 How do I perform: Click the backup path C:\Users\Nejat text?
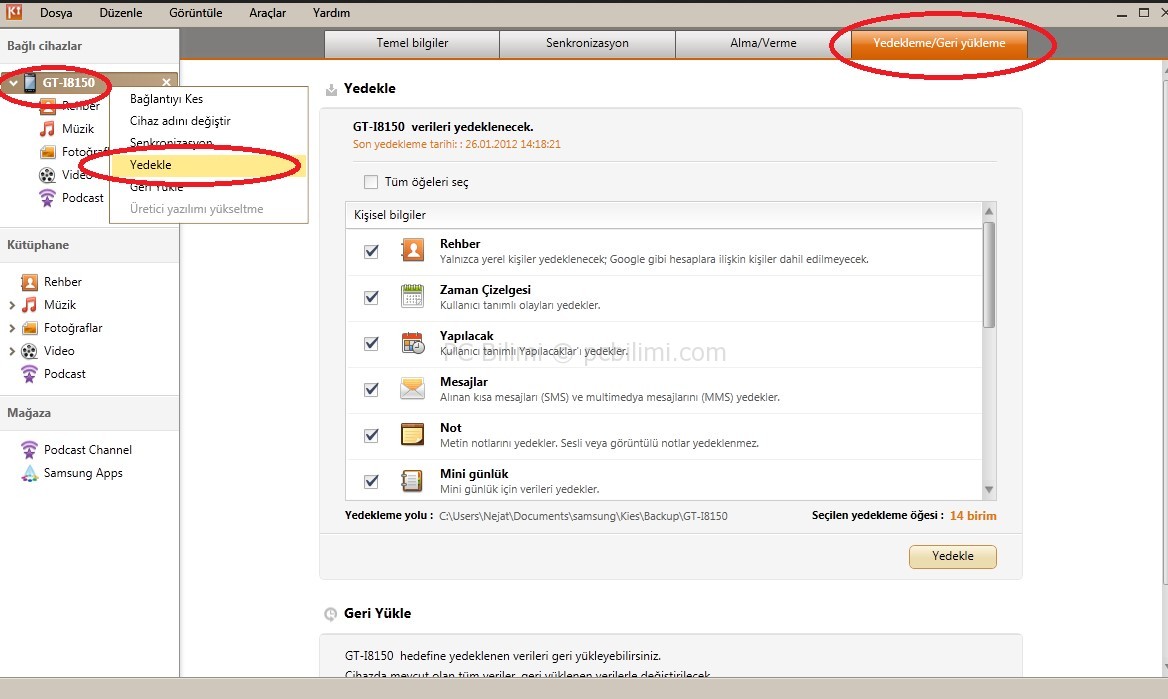click(583, 516)
